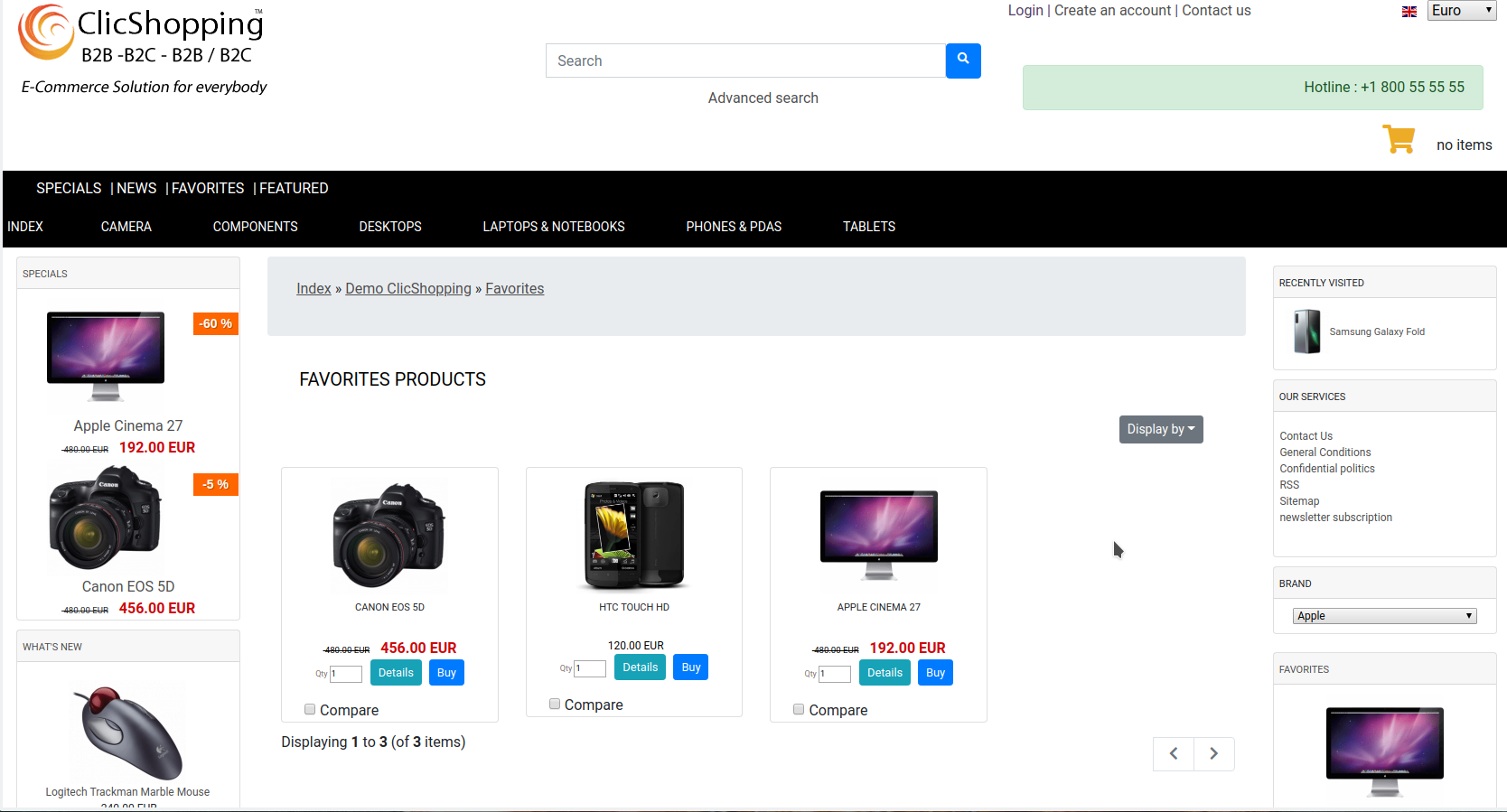
Task: Open the COMPONENTS category
Action: pyautogui.click(x=256, y=227)
